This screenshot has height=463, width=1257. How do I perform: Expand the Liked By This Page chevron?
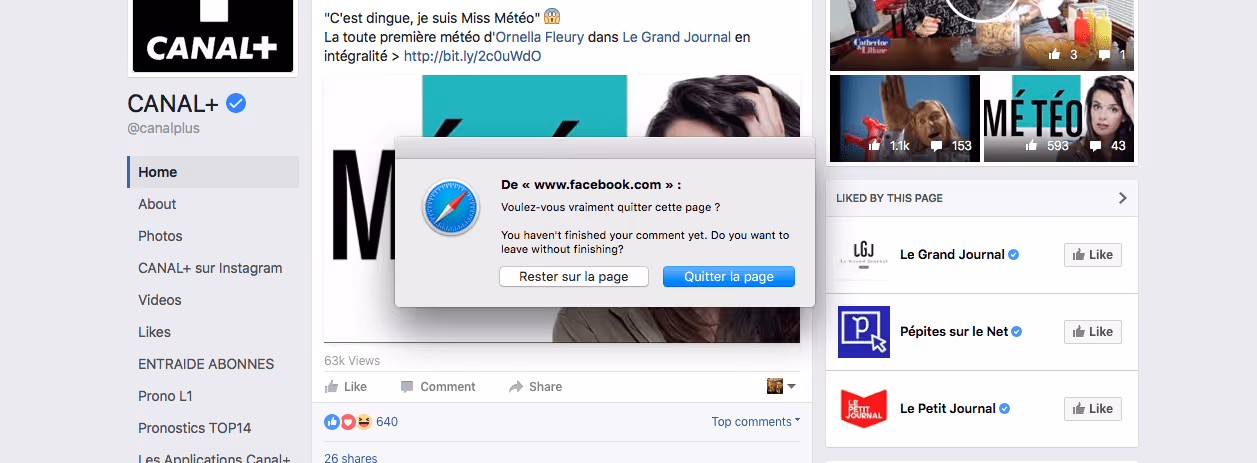pos(1122,198)
